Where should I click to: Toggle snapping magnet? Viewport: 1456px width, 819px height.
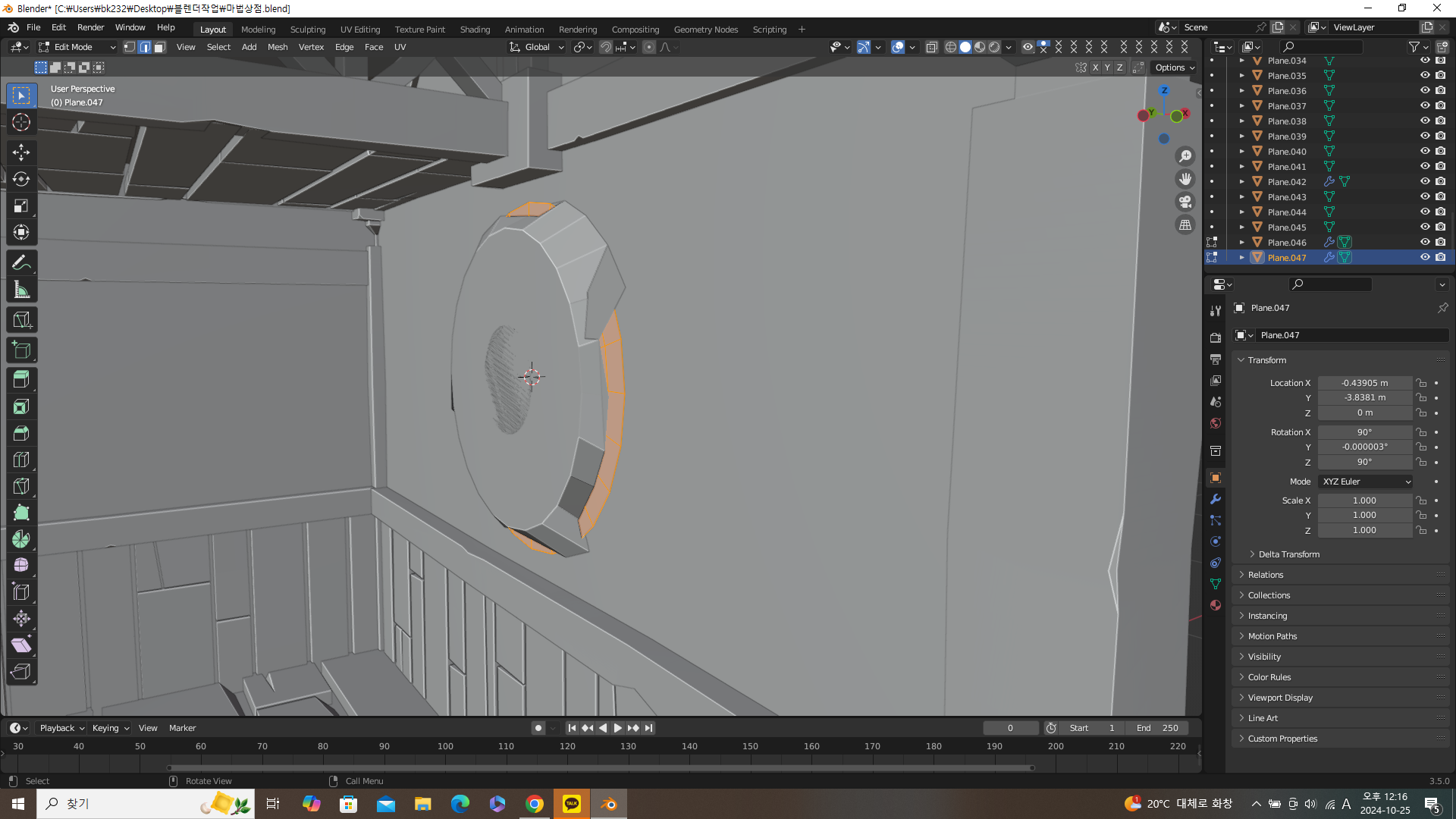point(606,47)
